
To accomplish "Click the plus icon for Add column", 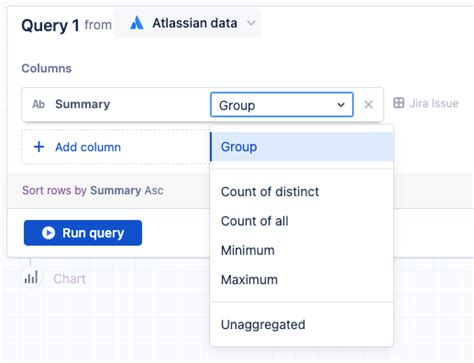I will click(x=39, y=147).
